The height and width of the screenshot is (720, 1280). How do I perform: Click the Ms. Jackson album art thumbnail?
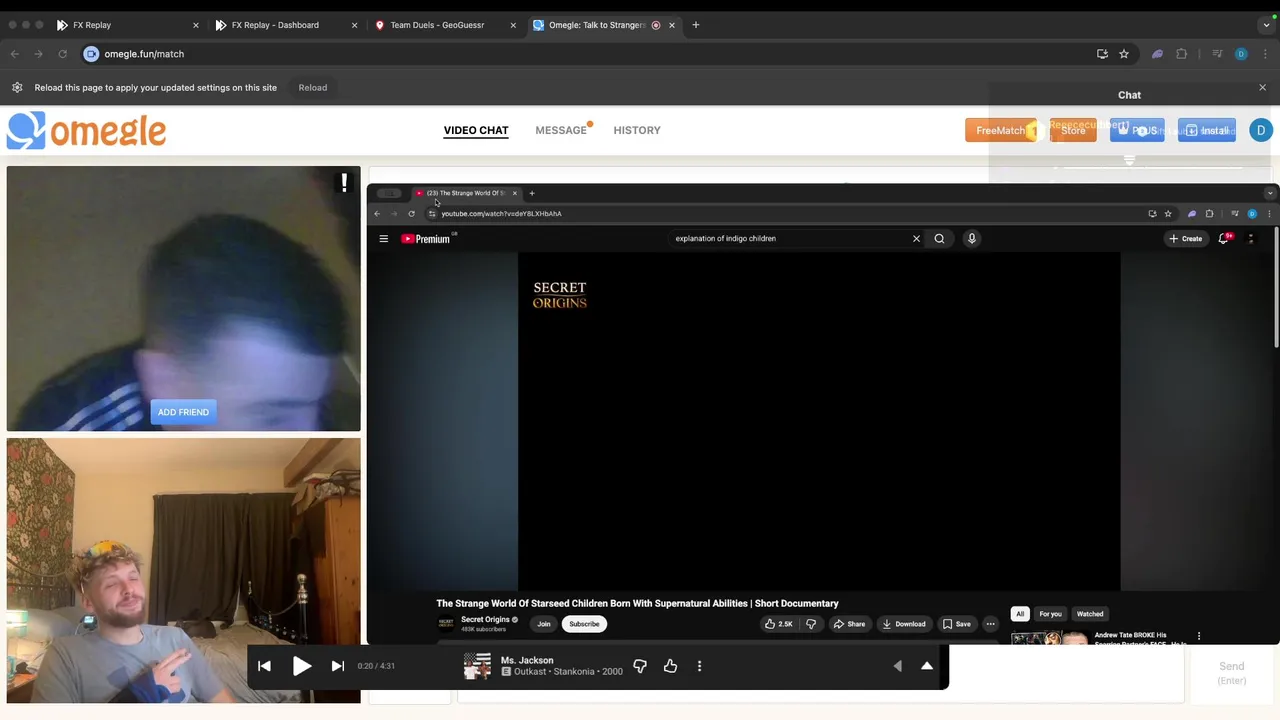click(x=477, y=666)
